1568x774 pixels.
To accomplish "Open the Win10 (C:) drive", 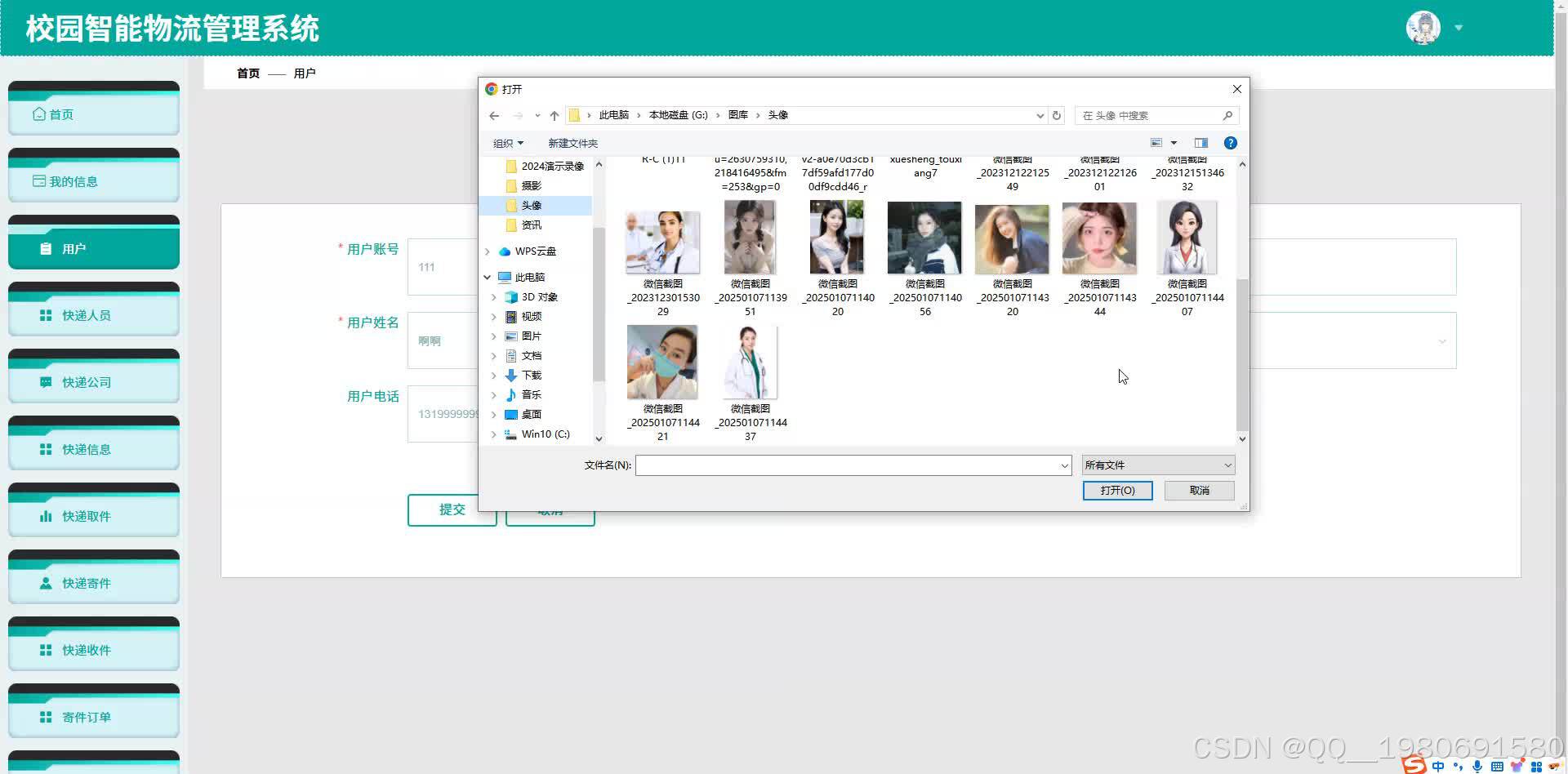I will [x=537, y=434].
